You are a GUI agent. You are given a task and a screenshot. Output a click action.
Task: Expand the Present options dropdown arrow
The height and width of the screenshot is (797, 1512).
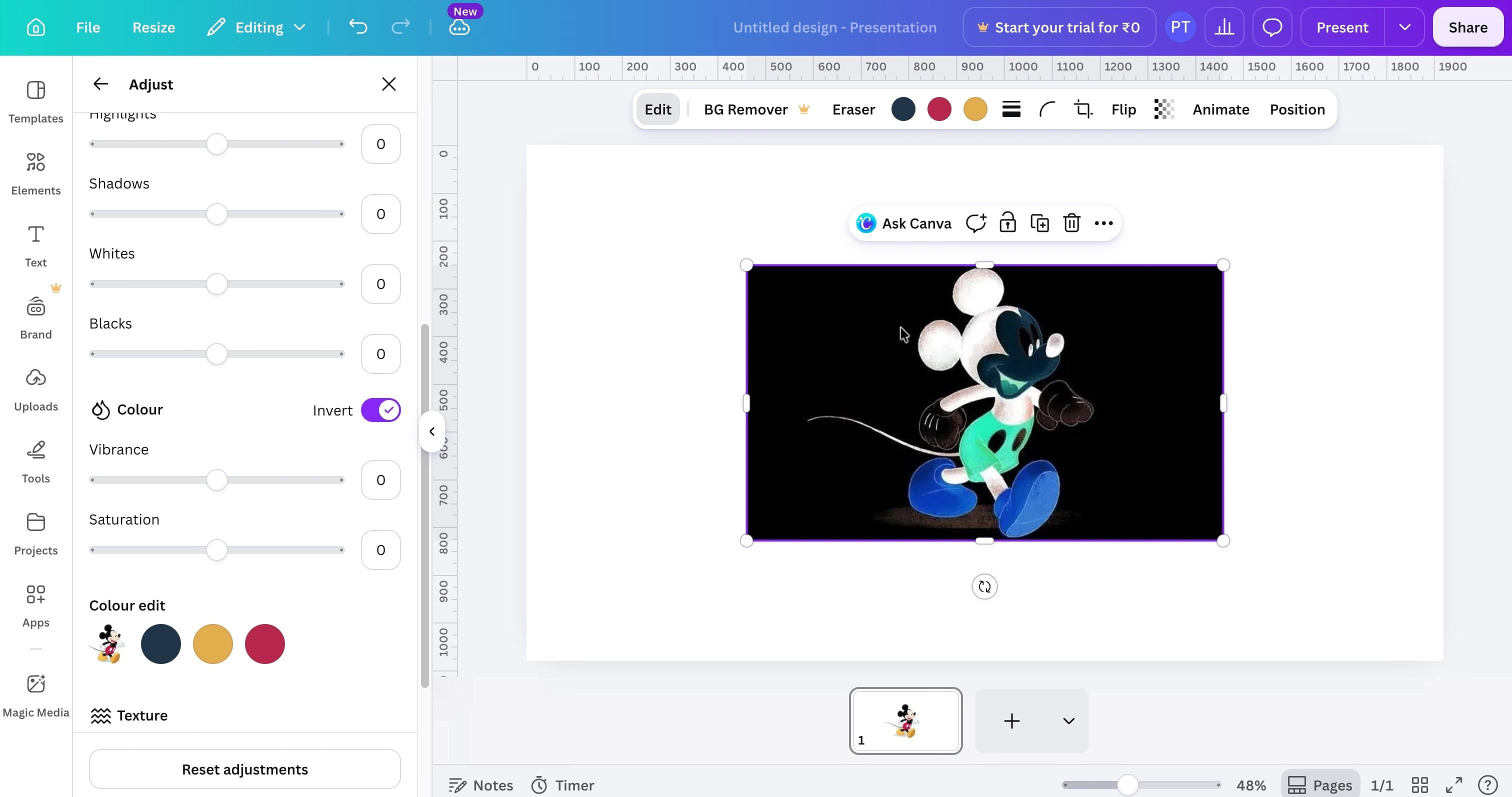(1404, 27)
